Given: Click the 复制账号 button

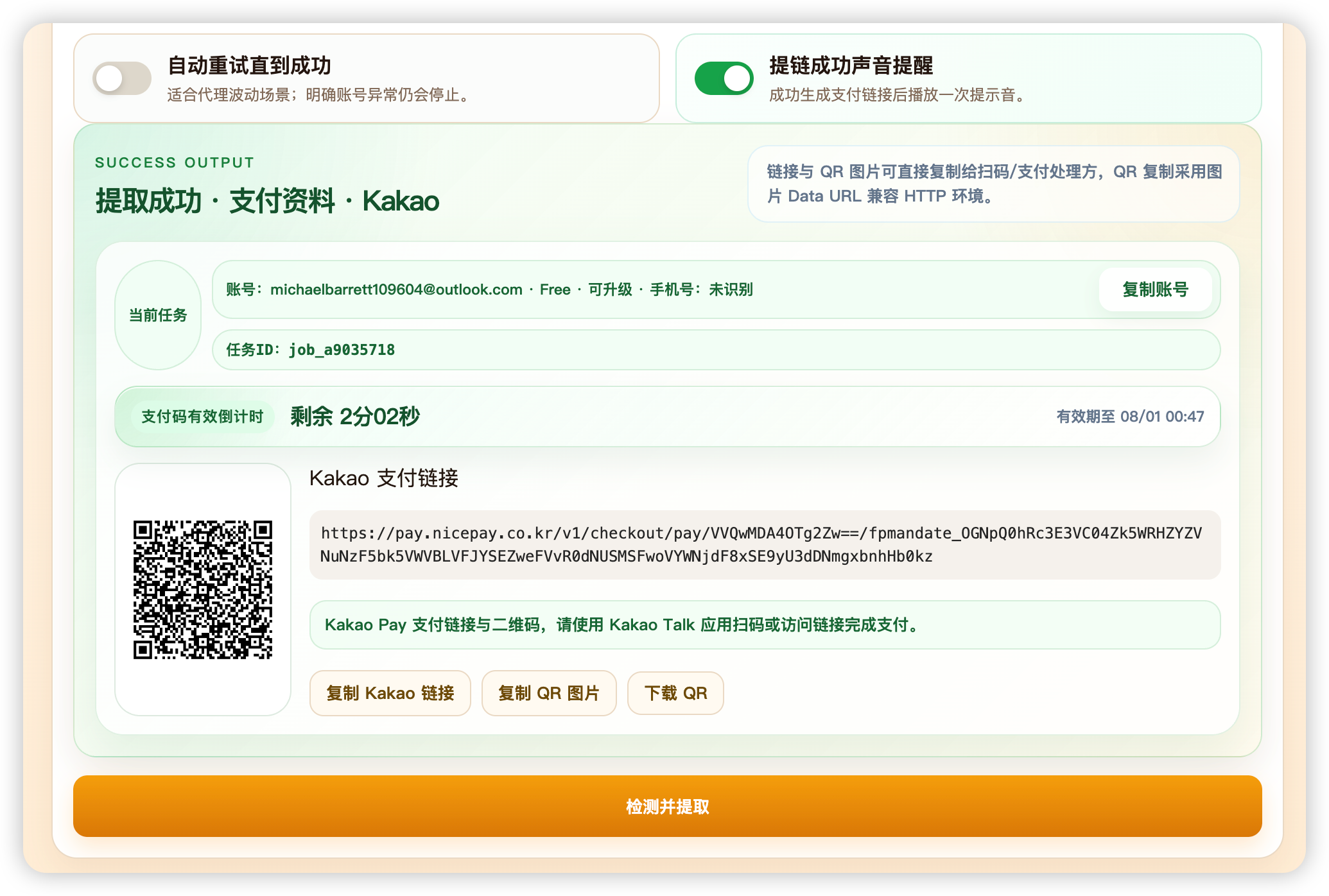Looking at the screenshot, I should coord(1155,289).
